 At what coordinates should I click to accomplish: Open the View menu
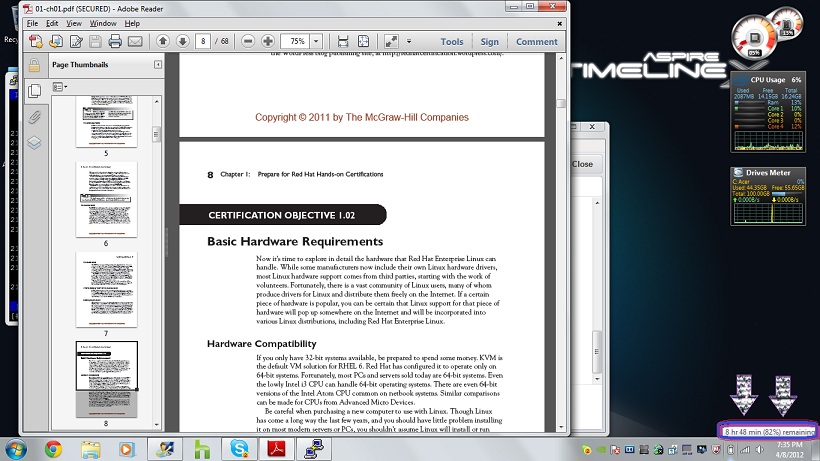75,22
